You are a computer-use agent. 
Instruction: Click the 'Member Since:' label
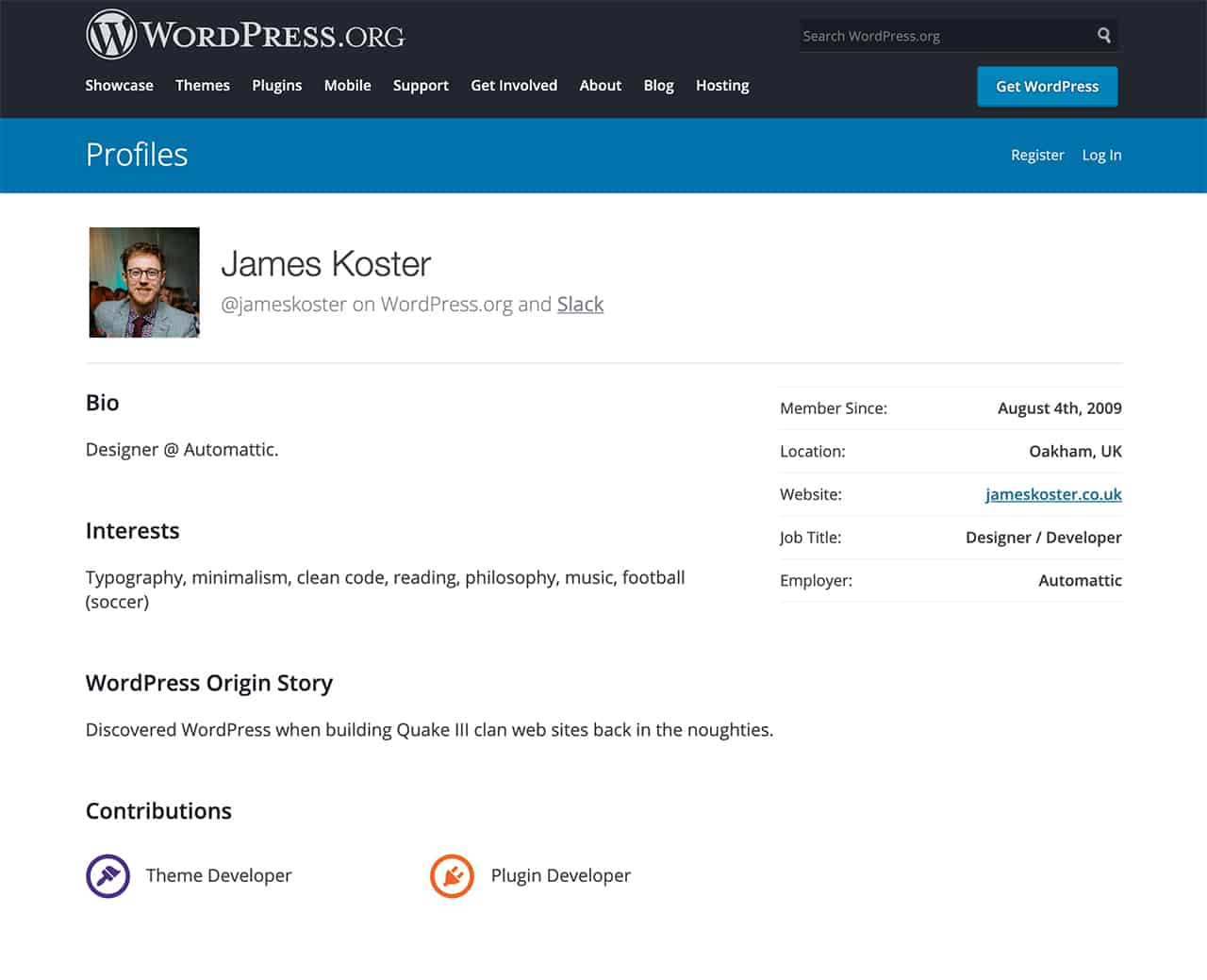click(x=834, y=408)
